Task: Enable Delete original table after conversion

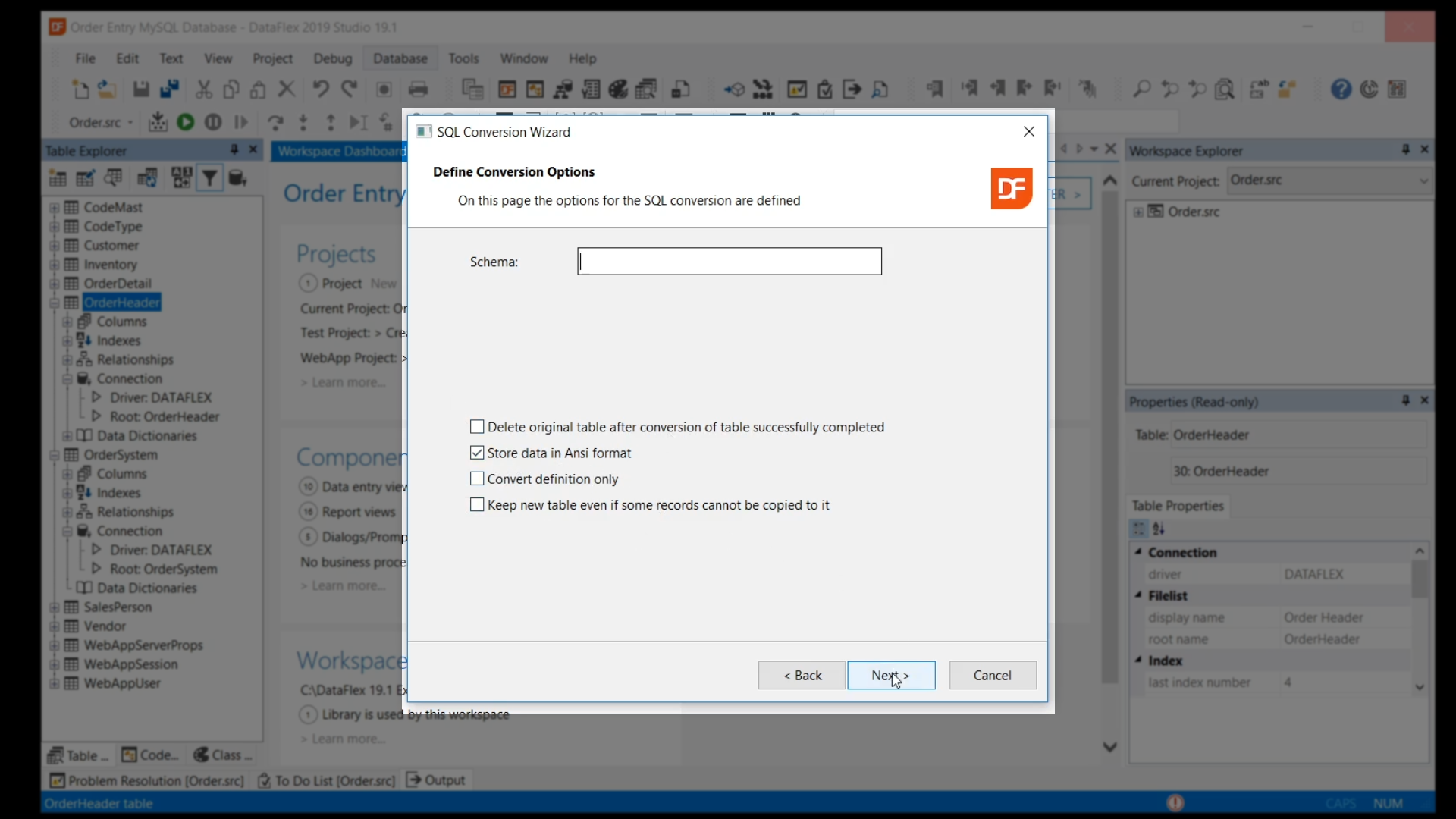Action: (x=477, y=427)
